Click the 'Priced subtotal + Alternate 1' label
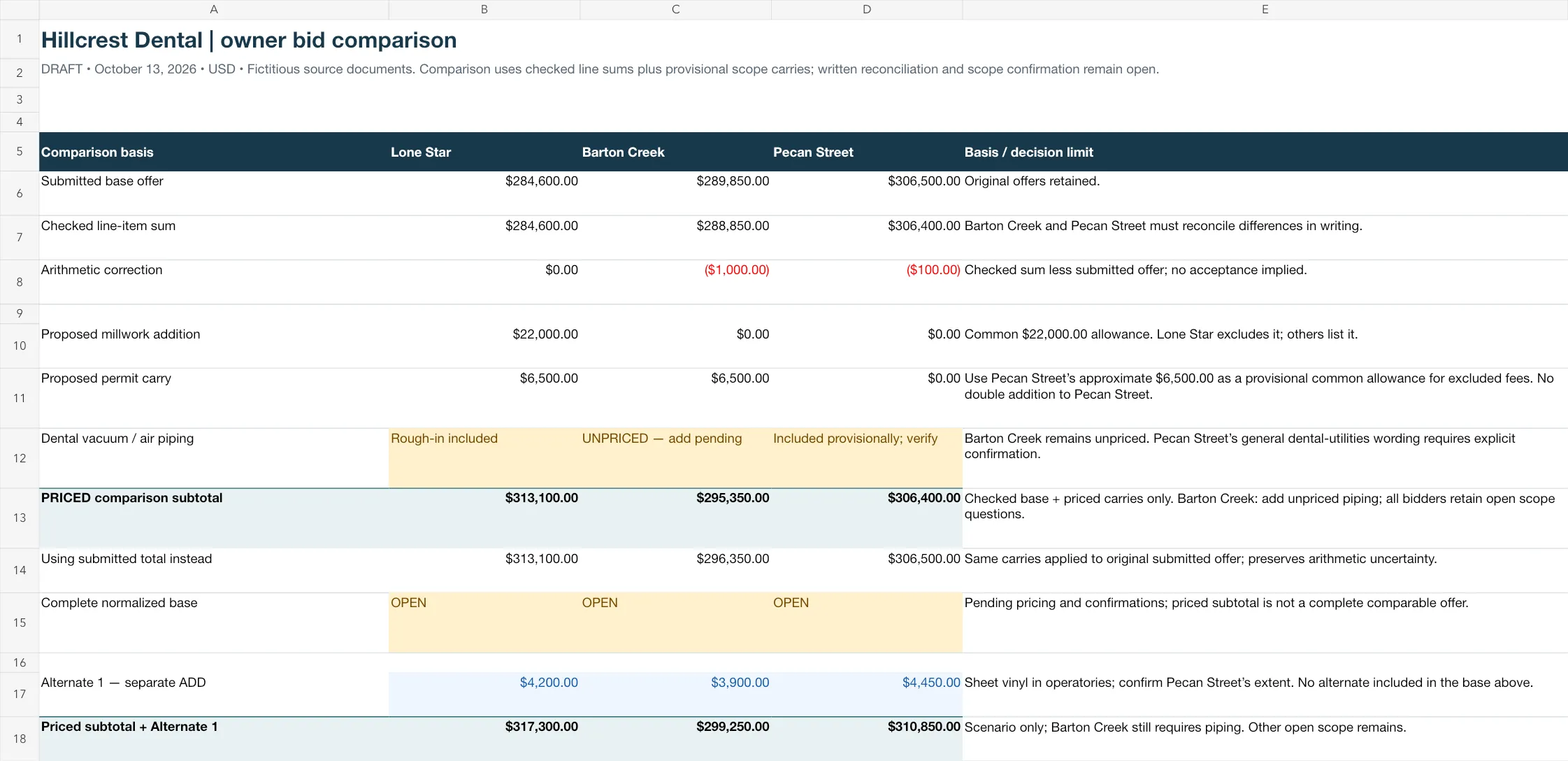The height and width of the screenshot is (761, 1568). [129, 727]
